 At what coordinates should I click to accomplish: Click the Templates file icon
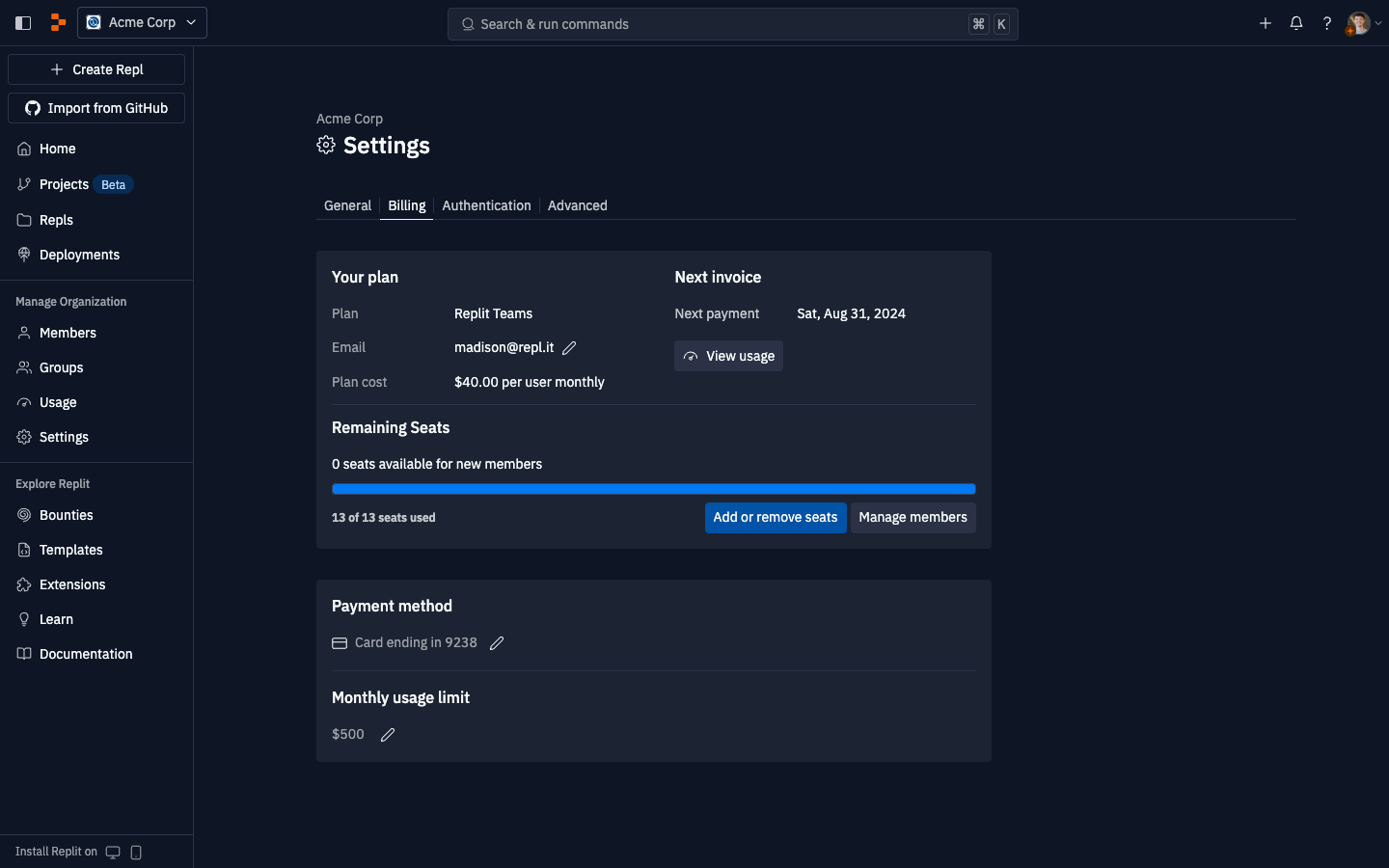pyautogui.click(x=24, y=550)
